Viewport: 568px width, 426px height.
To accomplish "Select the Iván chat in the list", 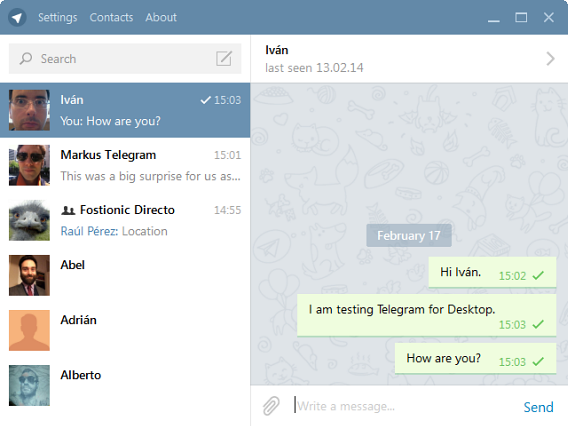I will point(125,110).
